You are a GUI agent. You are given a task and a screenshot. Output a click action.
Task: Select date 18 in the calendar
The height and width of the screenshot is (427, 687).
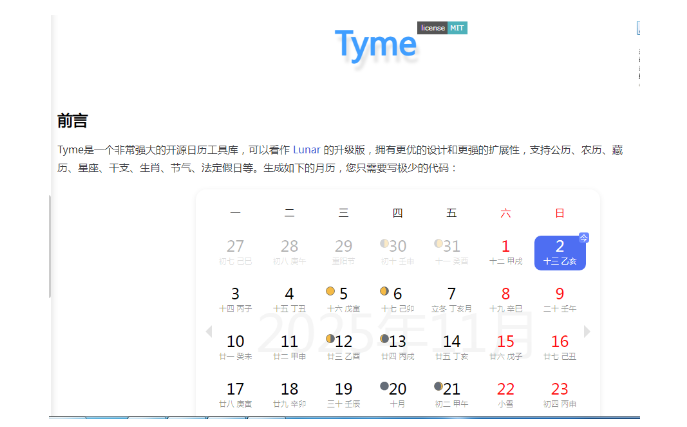(289, 395)
